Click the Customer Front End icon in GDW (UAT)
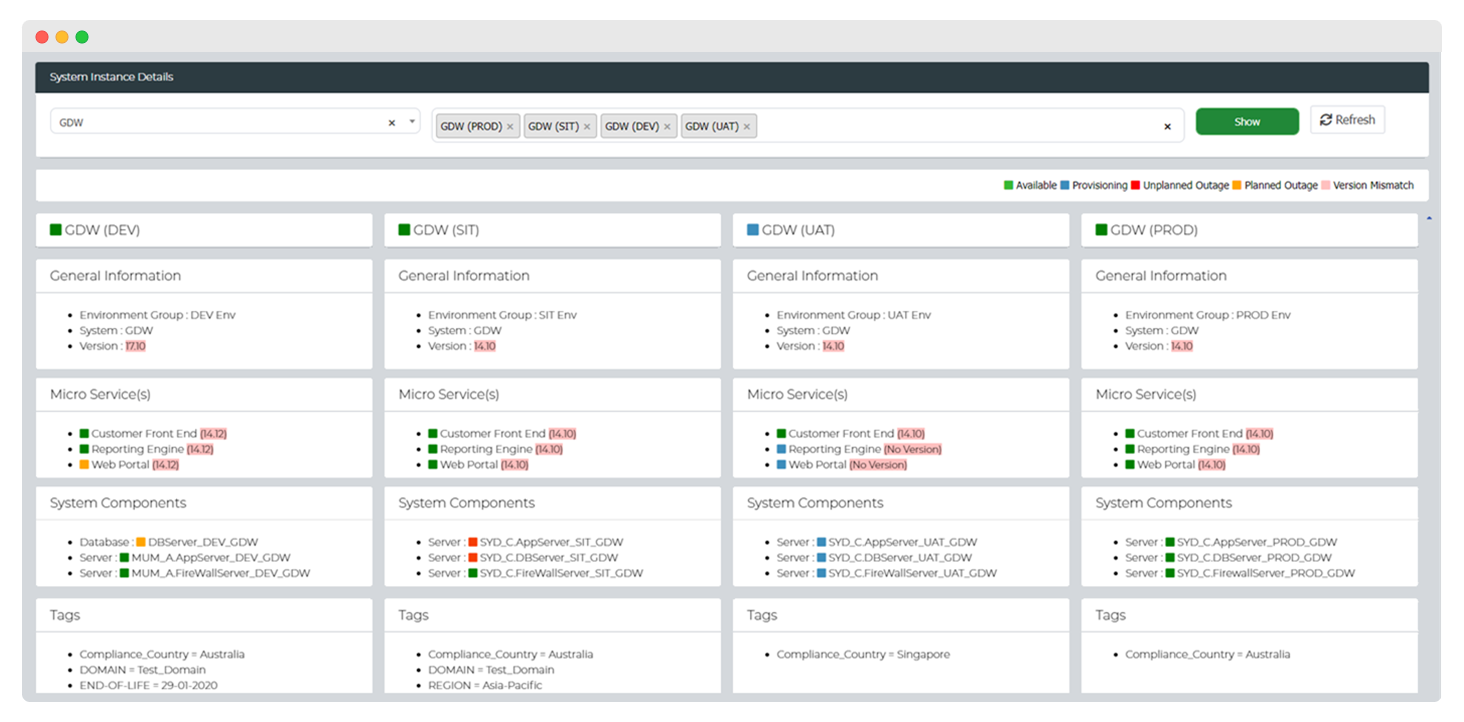1464x722 pixels. point(782,434)
